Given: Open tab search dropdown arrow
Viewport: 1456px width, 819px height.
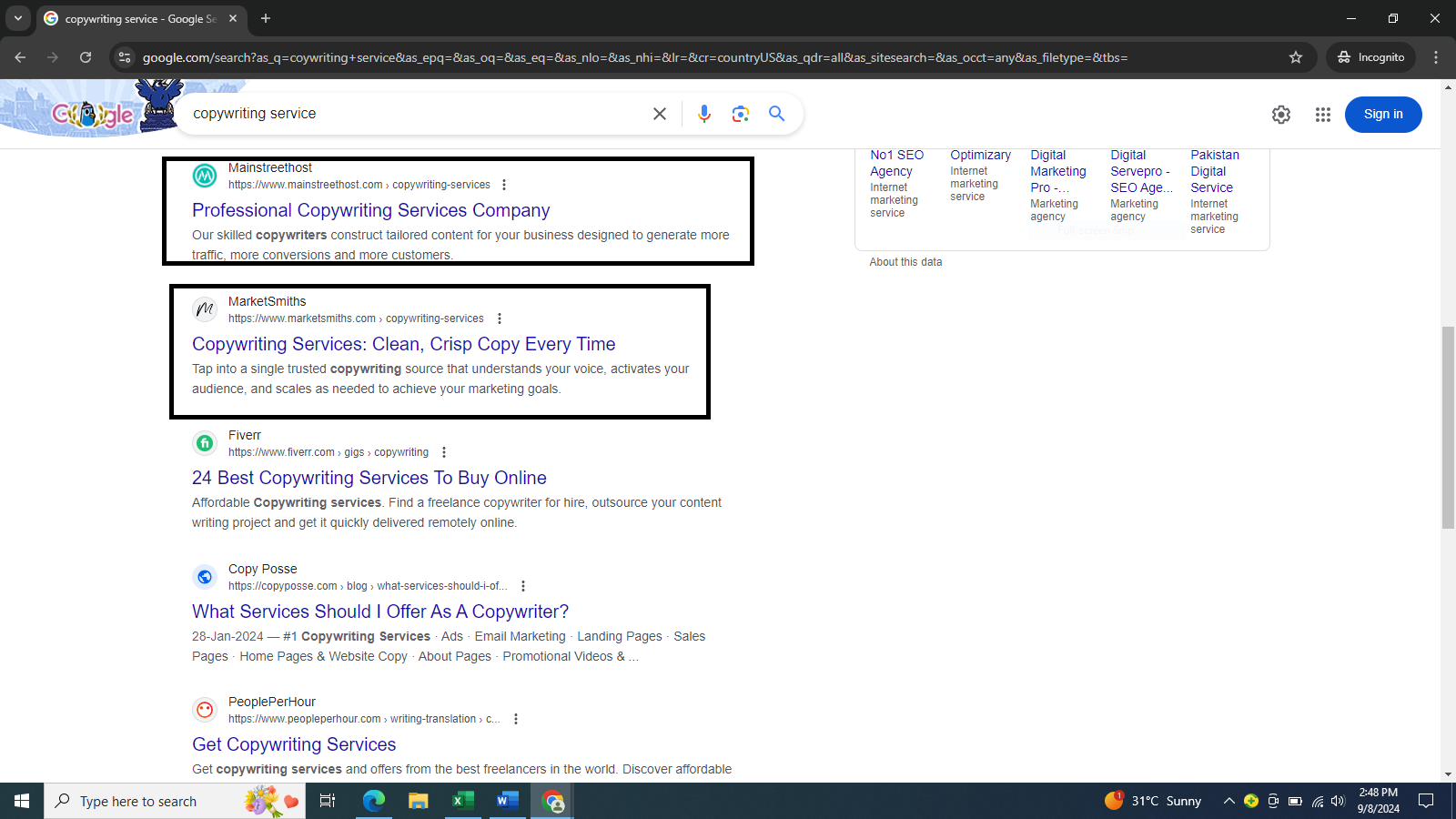Looking at the screenshot, I should coord(17,18).
